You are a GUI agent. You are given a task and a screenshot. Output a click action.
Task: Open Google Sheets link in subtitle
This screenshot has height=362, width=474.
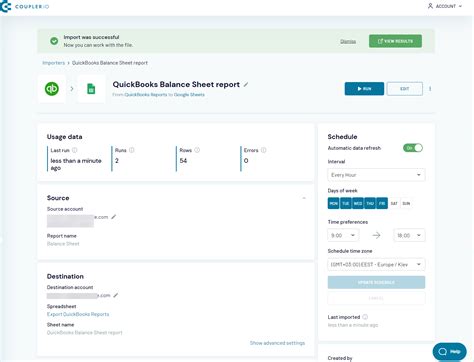click(189, 95)
